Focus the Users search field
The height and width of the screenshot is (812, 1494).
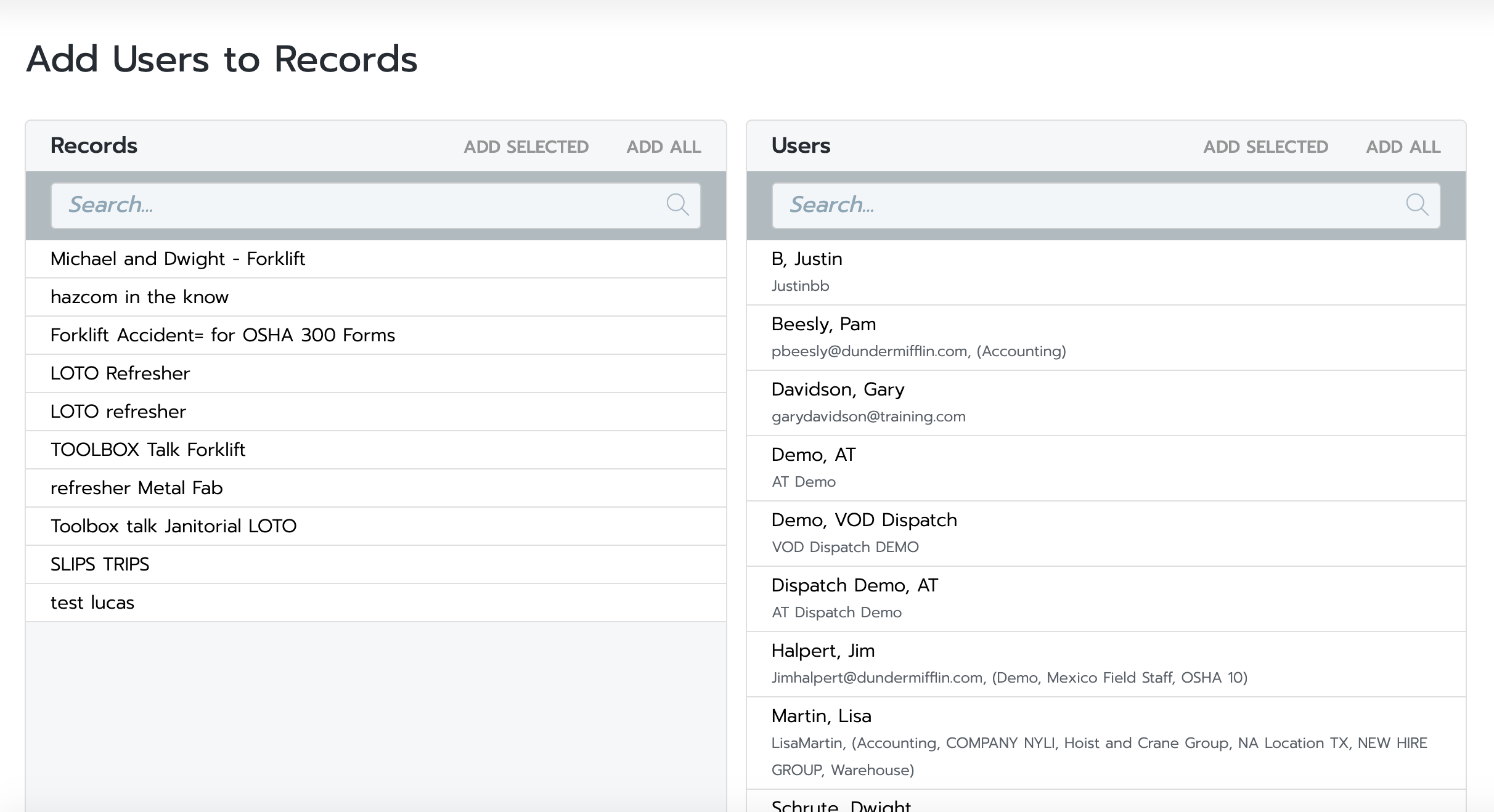click(1106, 205)
